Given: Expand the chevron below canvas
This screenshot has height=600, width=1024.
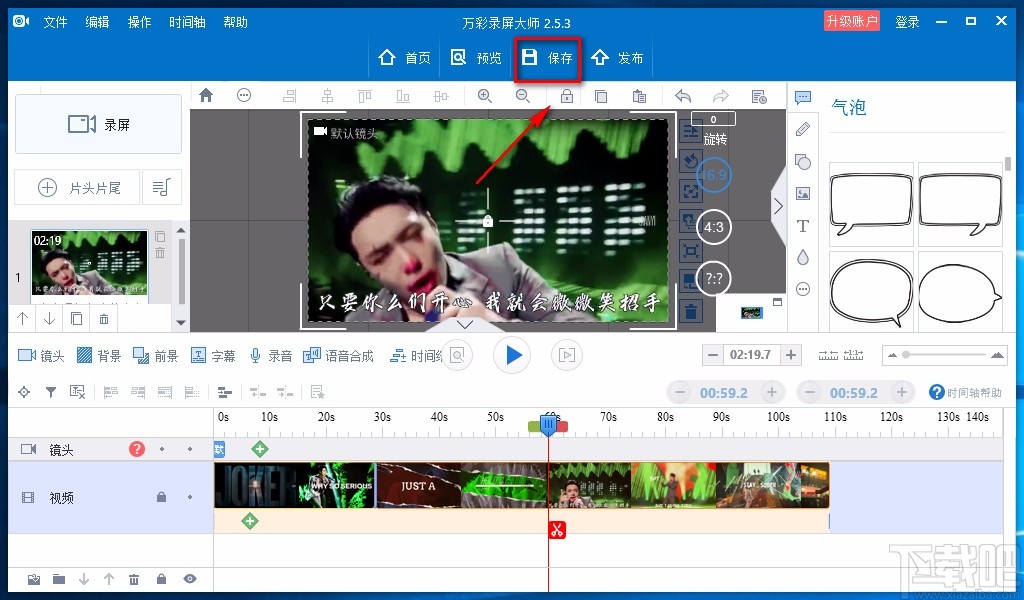Looking at the screenshot, I should coord(464,324).
